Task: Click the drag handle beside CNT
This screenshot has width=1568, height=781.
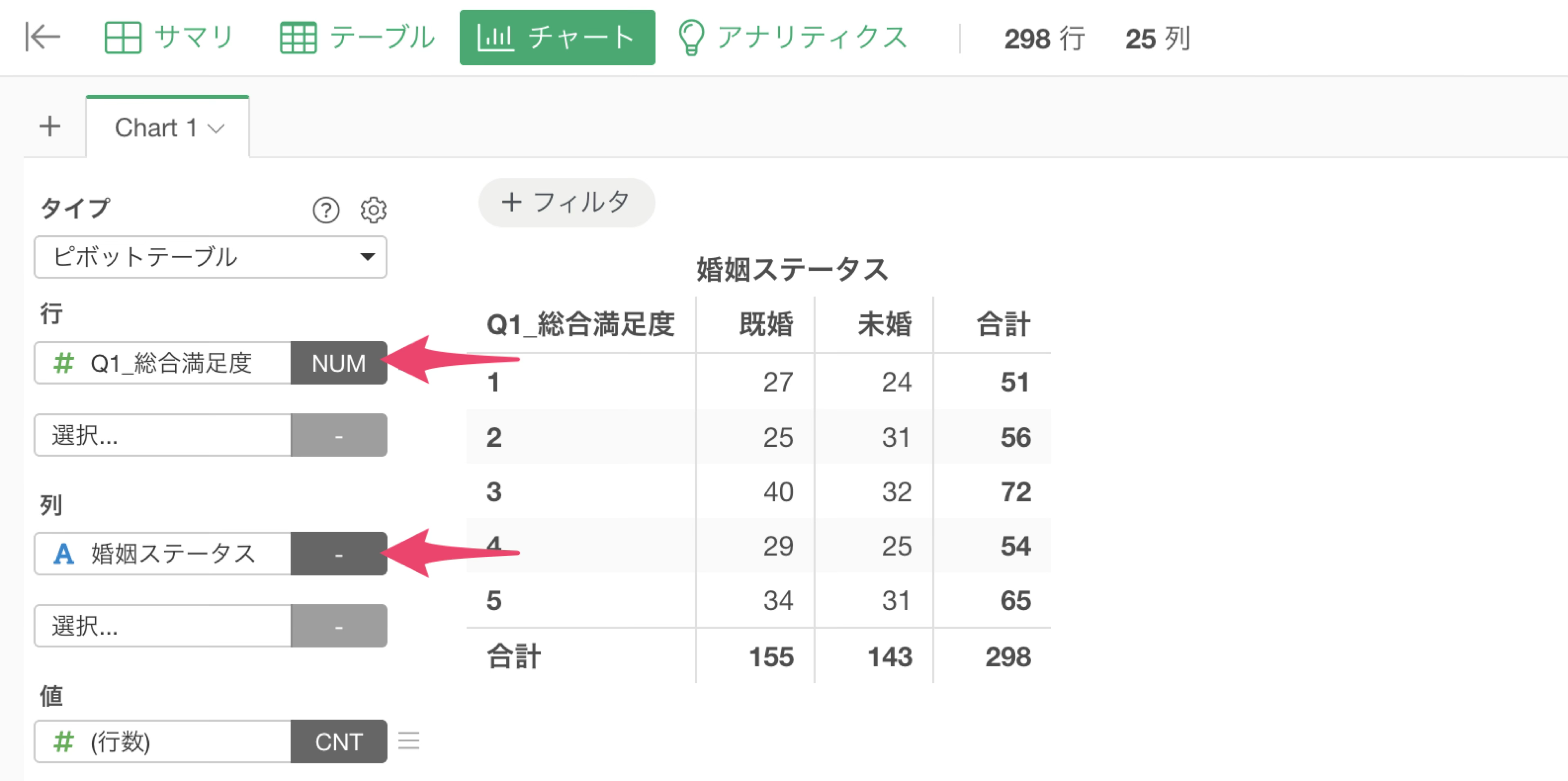Action: click(x=409, y=741)
